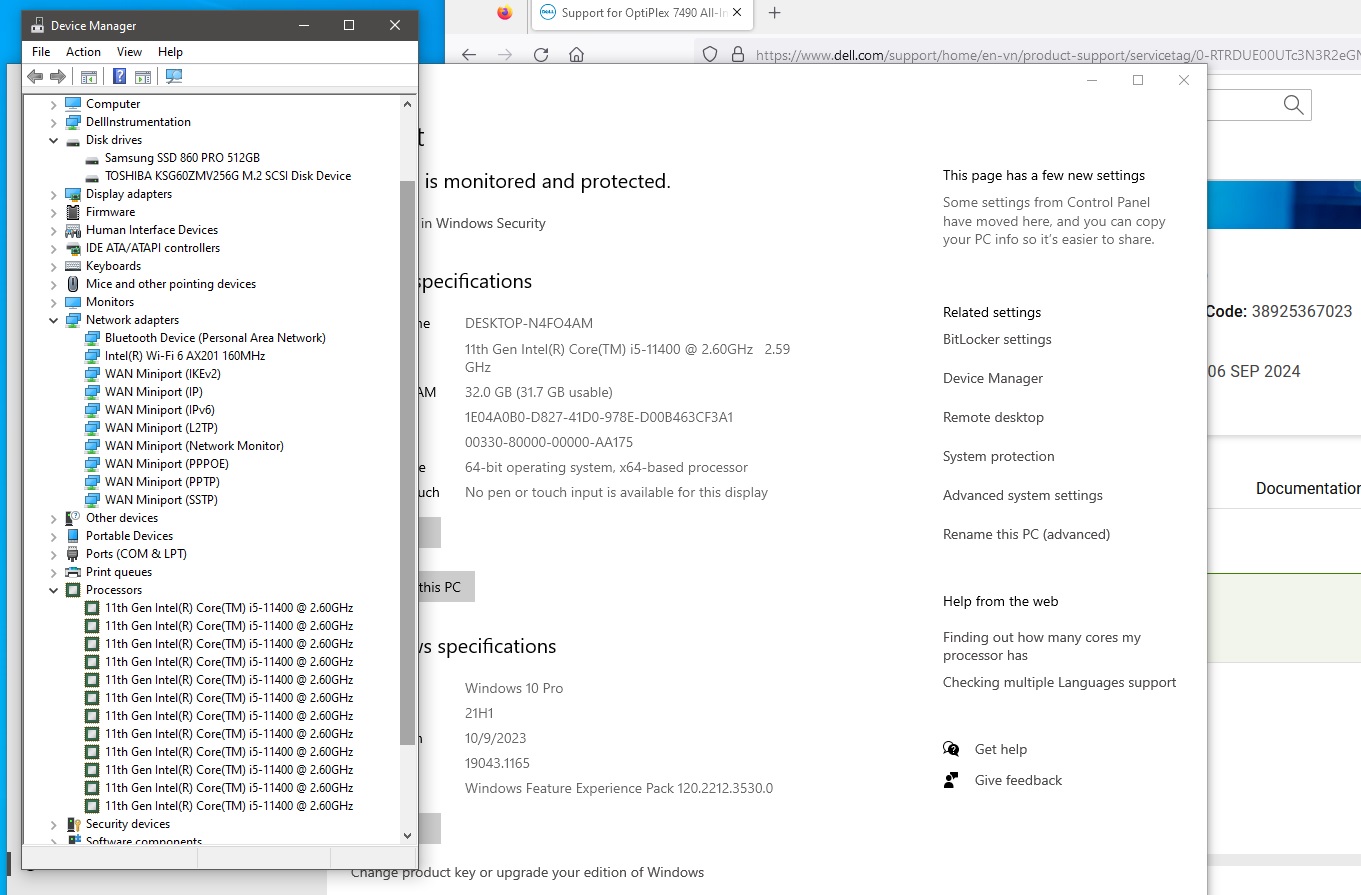Open BitLocker settings link

(x=997, y=340)
